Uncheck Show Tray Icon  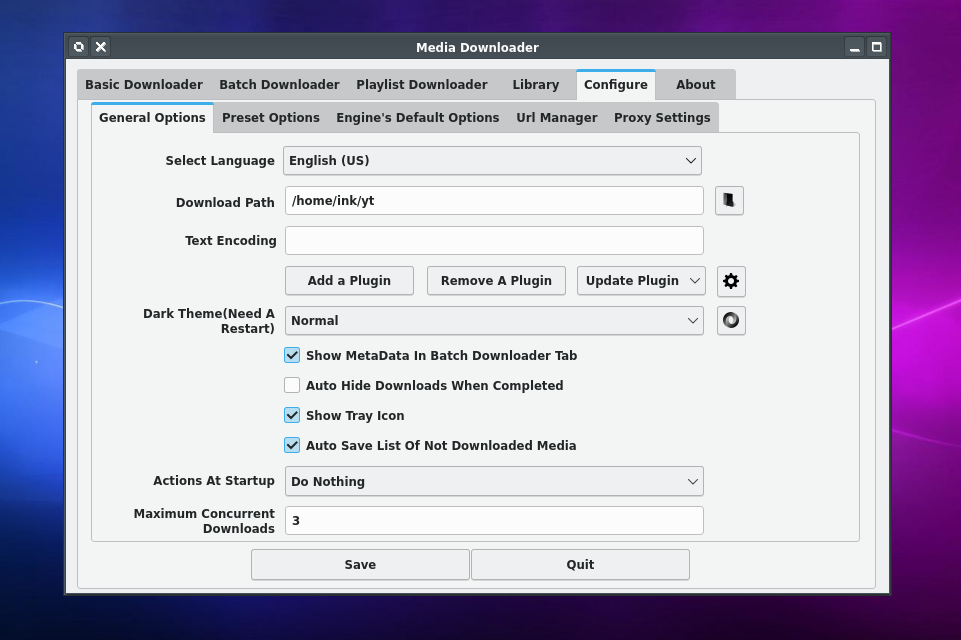coord(292,416)
